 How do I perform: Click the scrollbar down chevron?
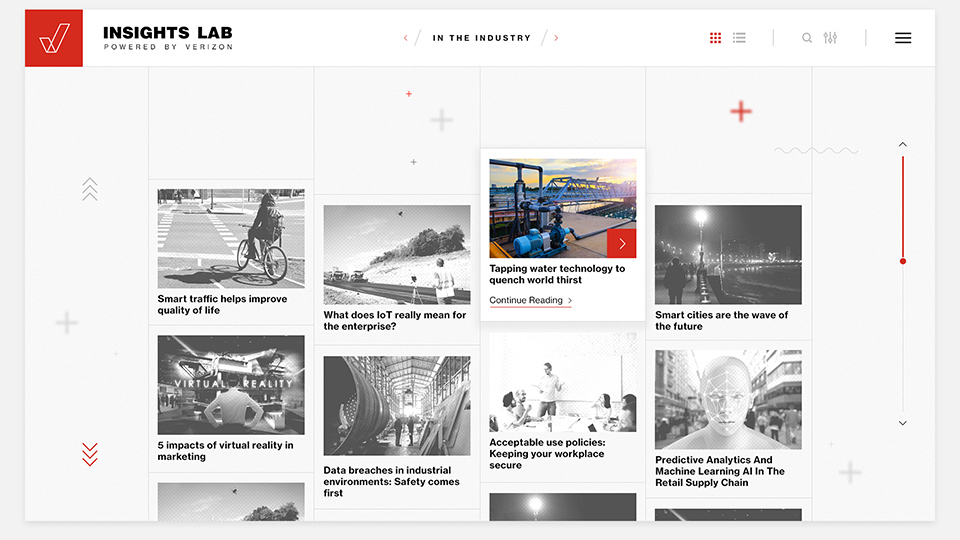(902, 423)
